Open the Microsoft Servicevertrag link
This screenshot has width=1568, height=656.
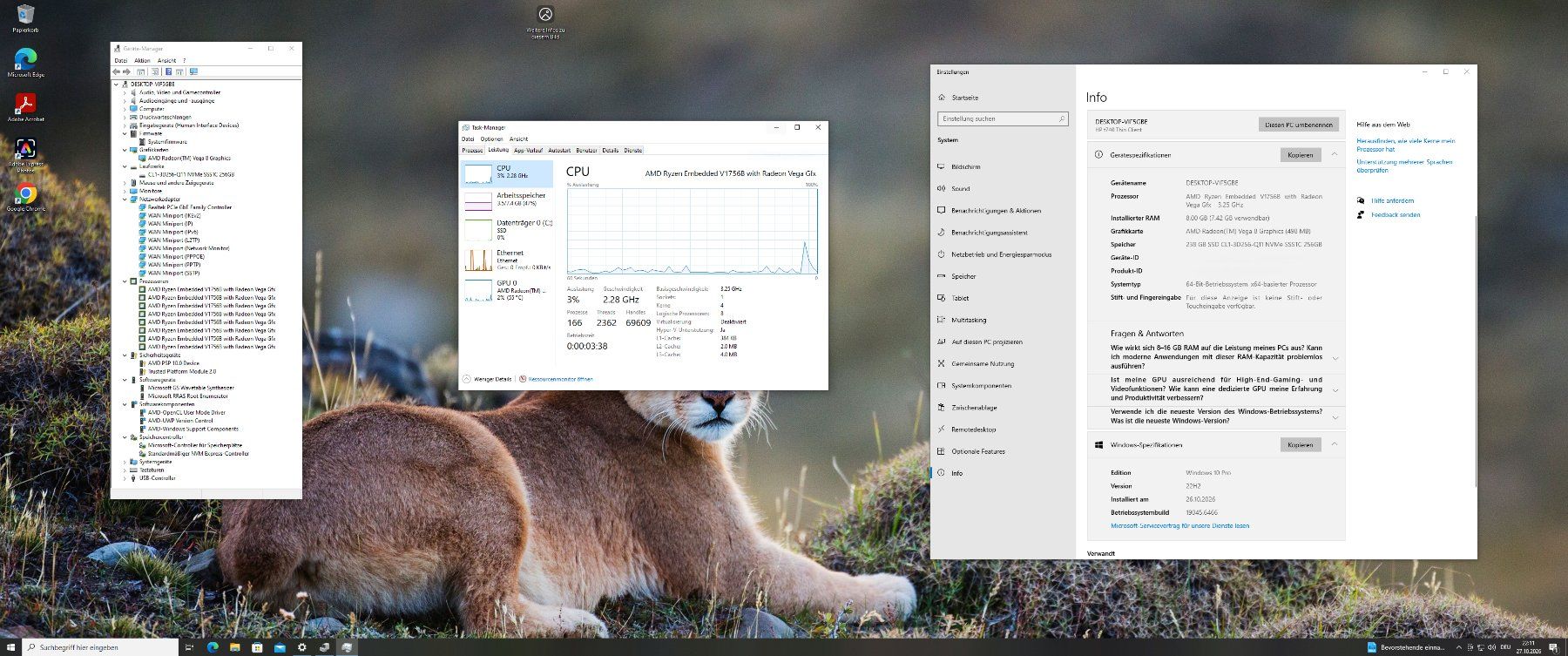tap(1179, 526)
